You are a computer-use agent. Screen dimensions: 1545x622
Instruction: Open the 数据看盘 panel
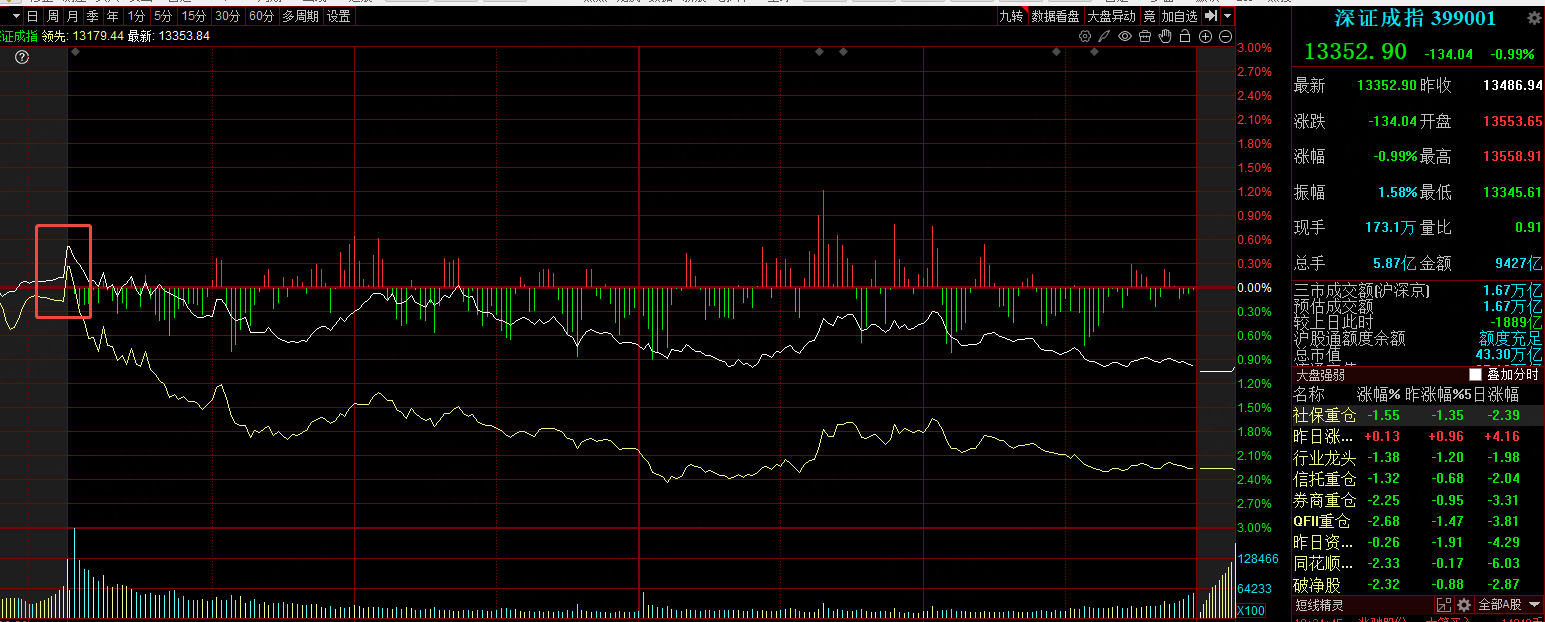pyautogui.click(x=1055, y=16)
